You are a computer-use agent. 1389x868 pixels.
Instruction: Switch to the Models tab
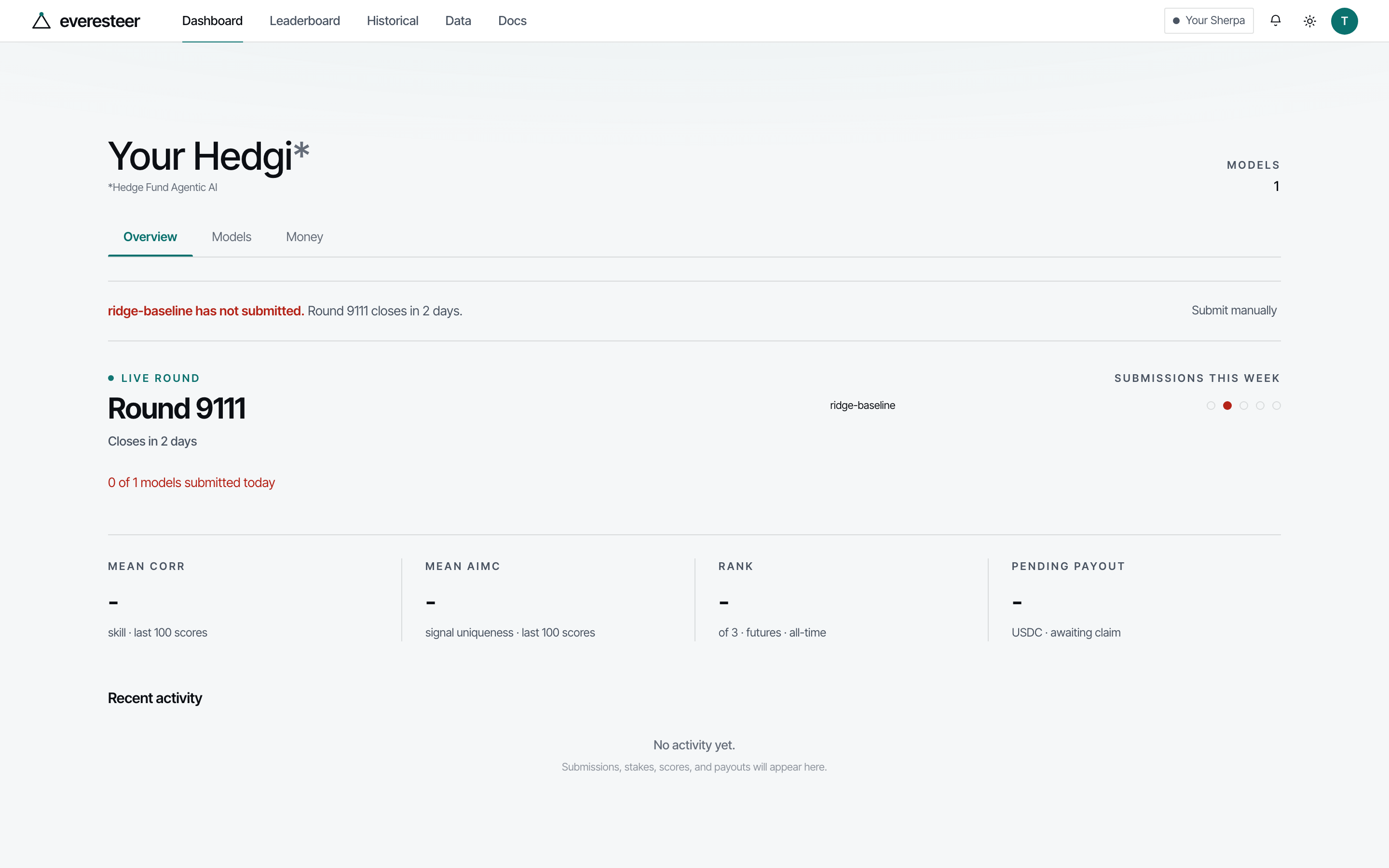tap(231, 237)
